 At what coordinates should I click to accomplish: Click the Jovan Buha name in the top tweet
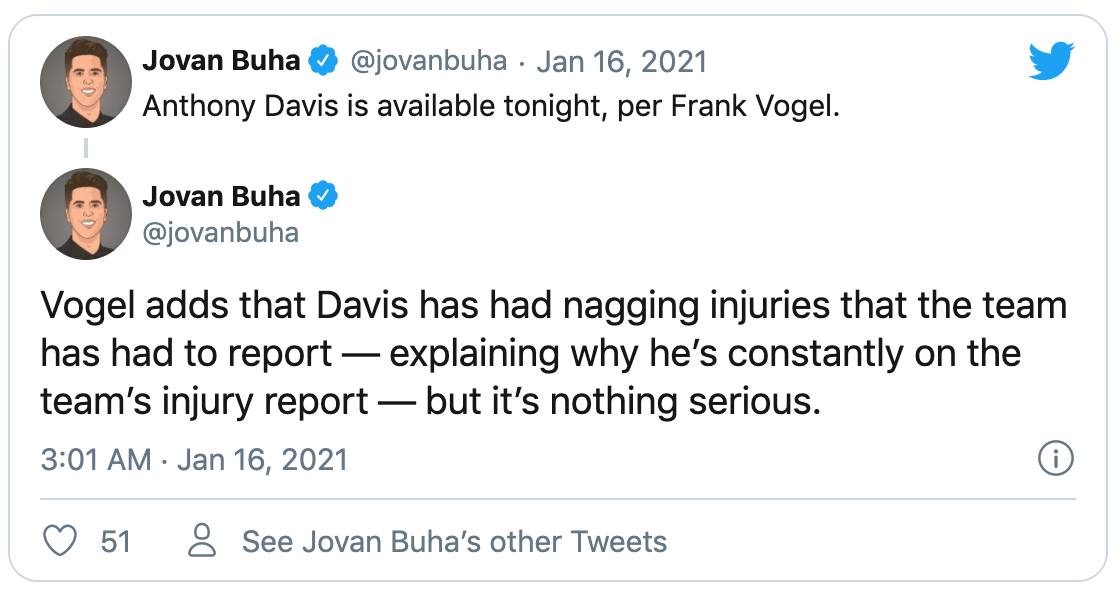(221, 61)
